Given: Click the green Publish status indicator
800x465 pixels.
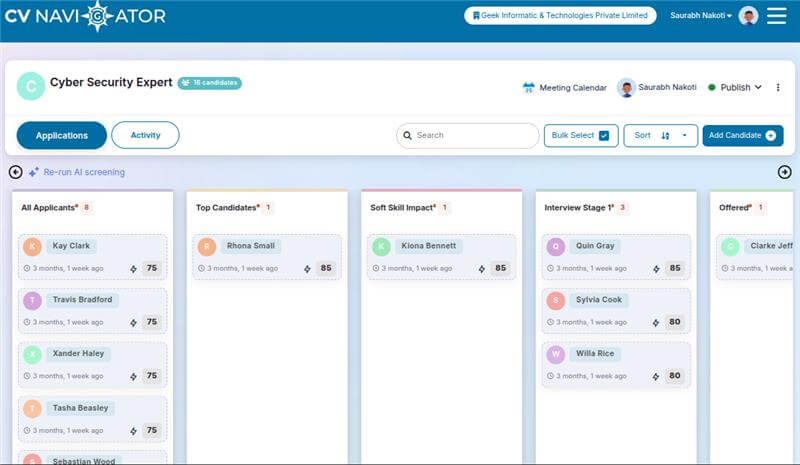Looking at the screenshot, I should (712, 88).
